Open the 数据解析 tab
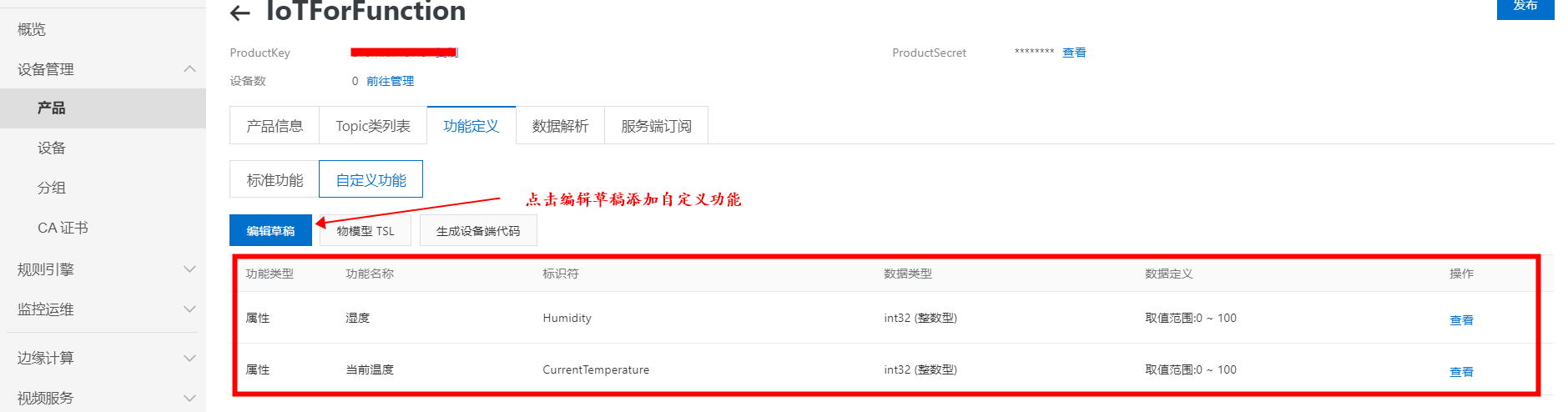The height and width of the screenshot is (412, 1568). [x=560, y=126]
